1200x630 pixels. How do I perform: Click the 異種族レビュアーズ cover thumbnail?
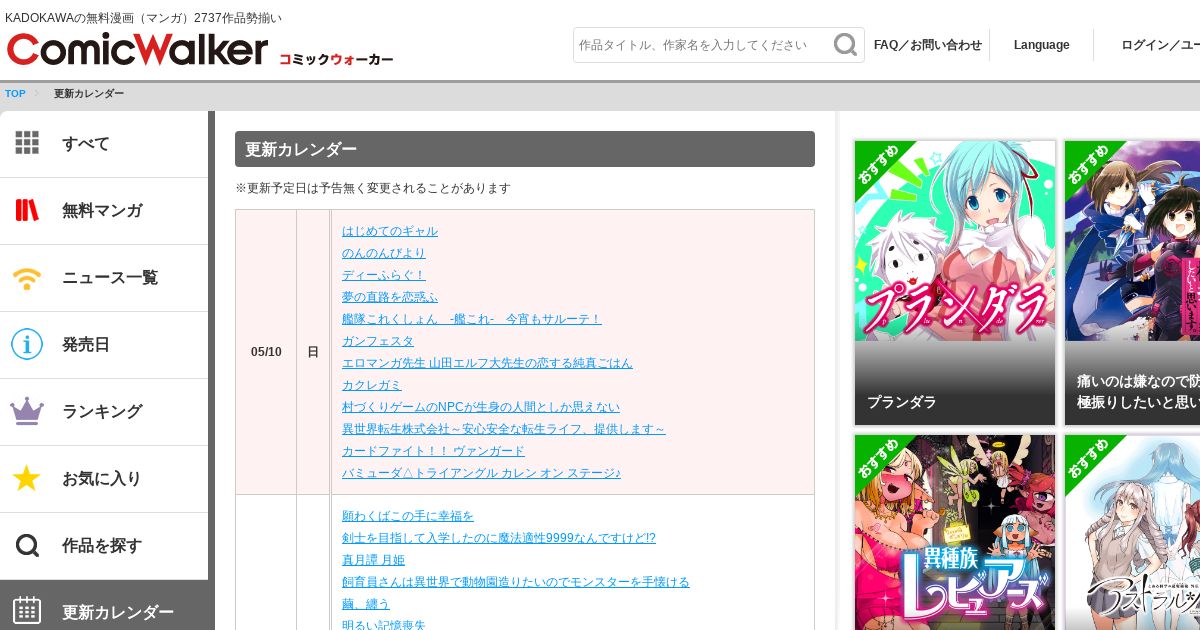[955, 532]
